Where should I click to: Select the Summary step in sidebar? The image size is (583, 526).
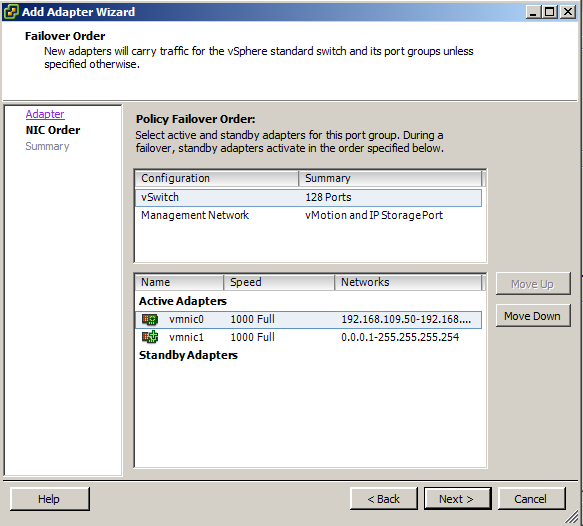tap(47, 146)
